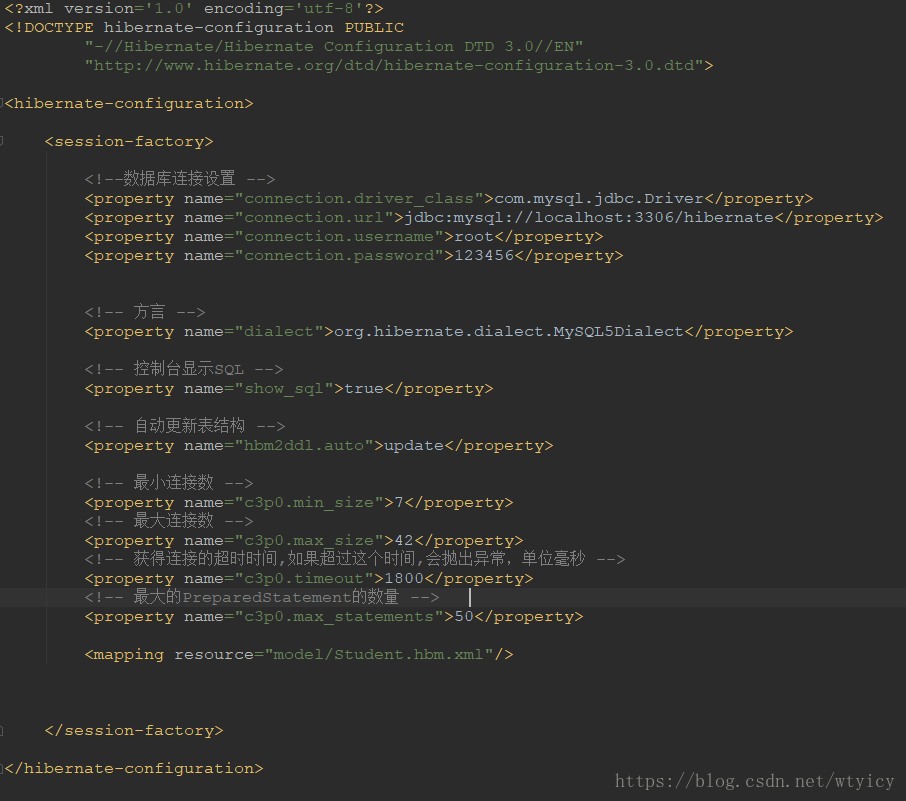Click the connection.username attribute value

(339, 237)
